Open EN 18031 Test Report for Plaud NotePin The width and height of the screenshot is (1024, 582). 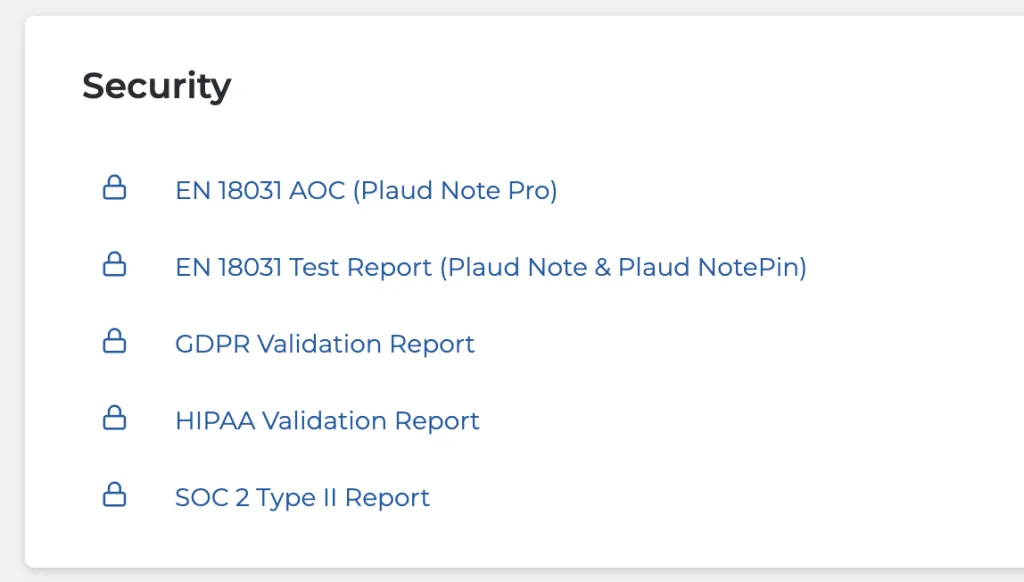490,267
